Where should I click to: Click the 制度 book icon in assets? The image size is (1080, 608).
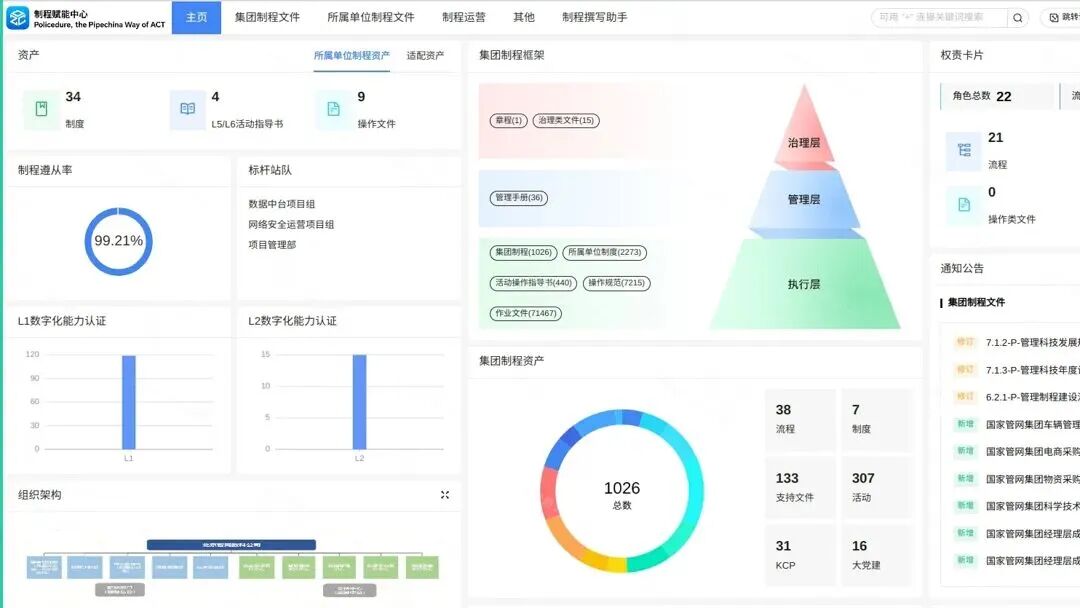pos(41,109)
